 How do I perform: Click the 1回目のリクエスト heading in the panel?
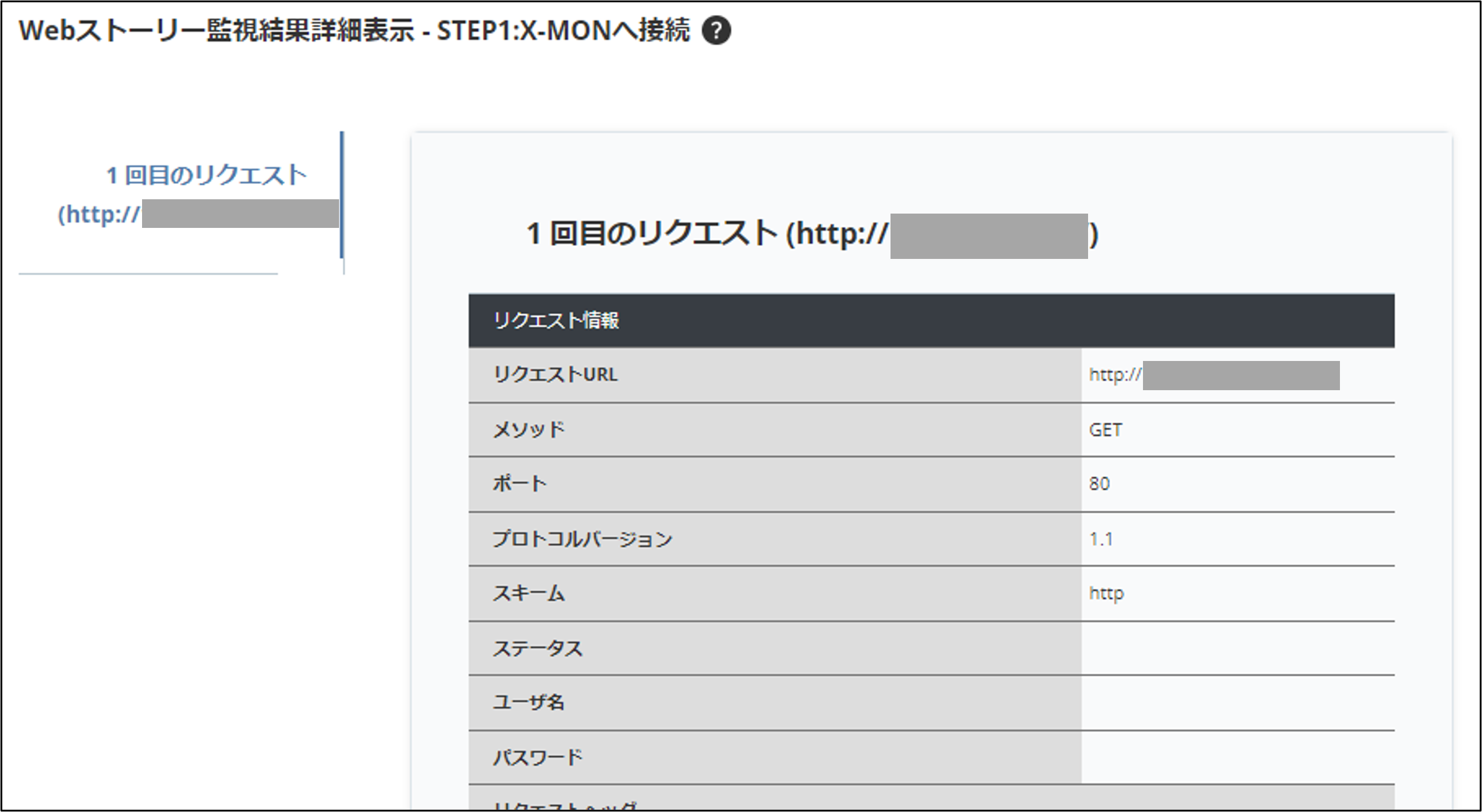point(811,233)
